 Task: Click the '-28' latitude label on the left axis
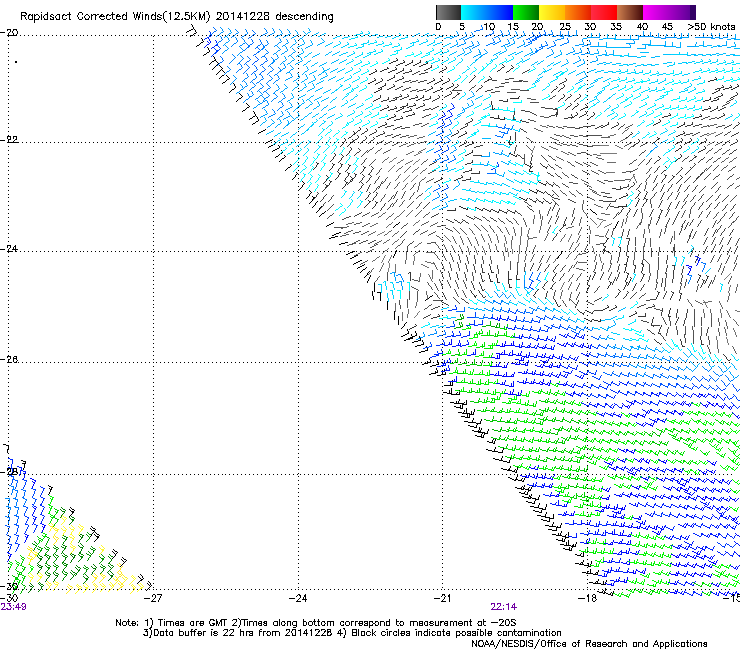9,472
